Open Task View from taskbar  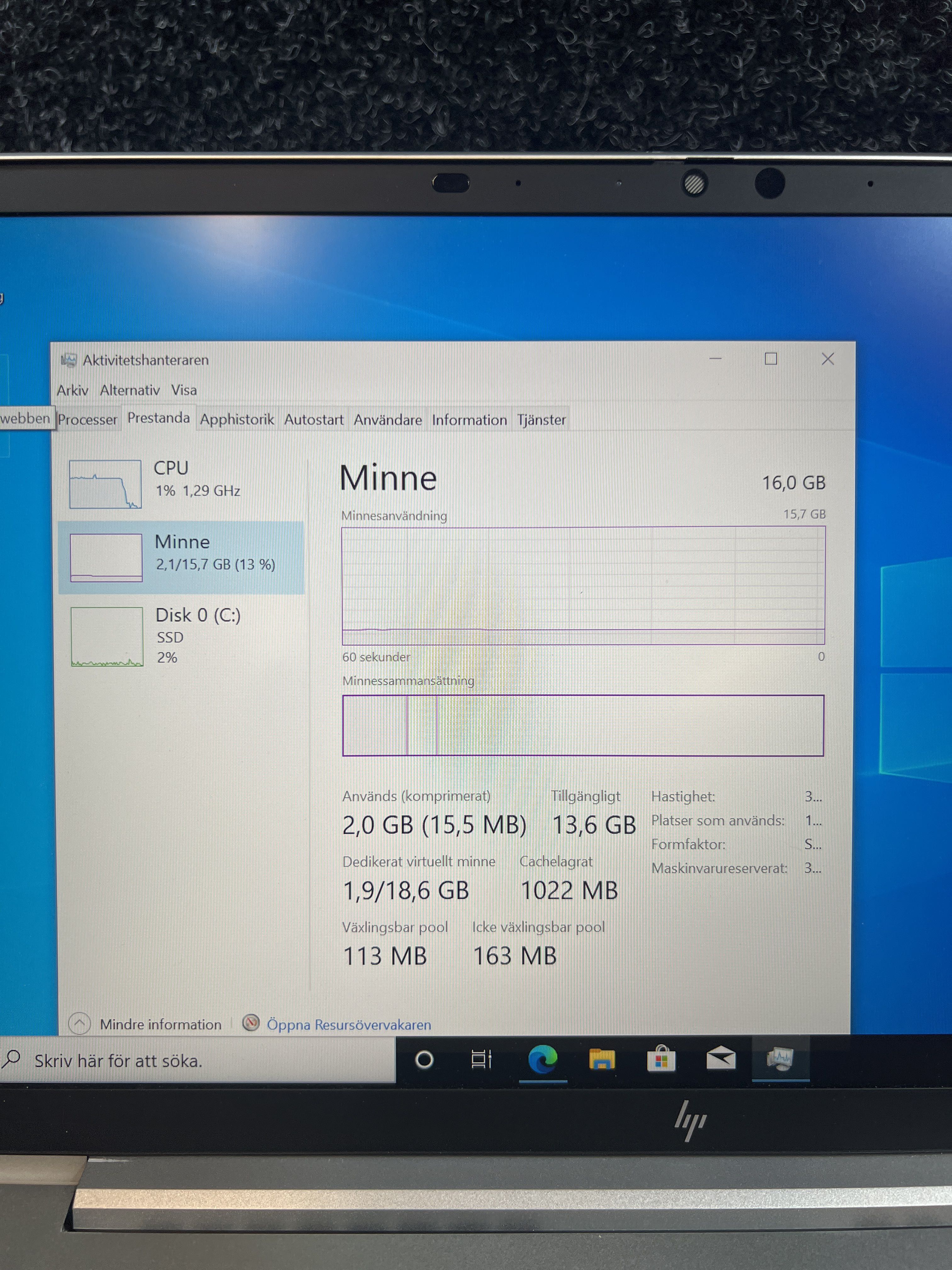coord(481,1060)
